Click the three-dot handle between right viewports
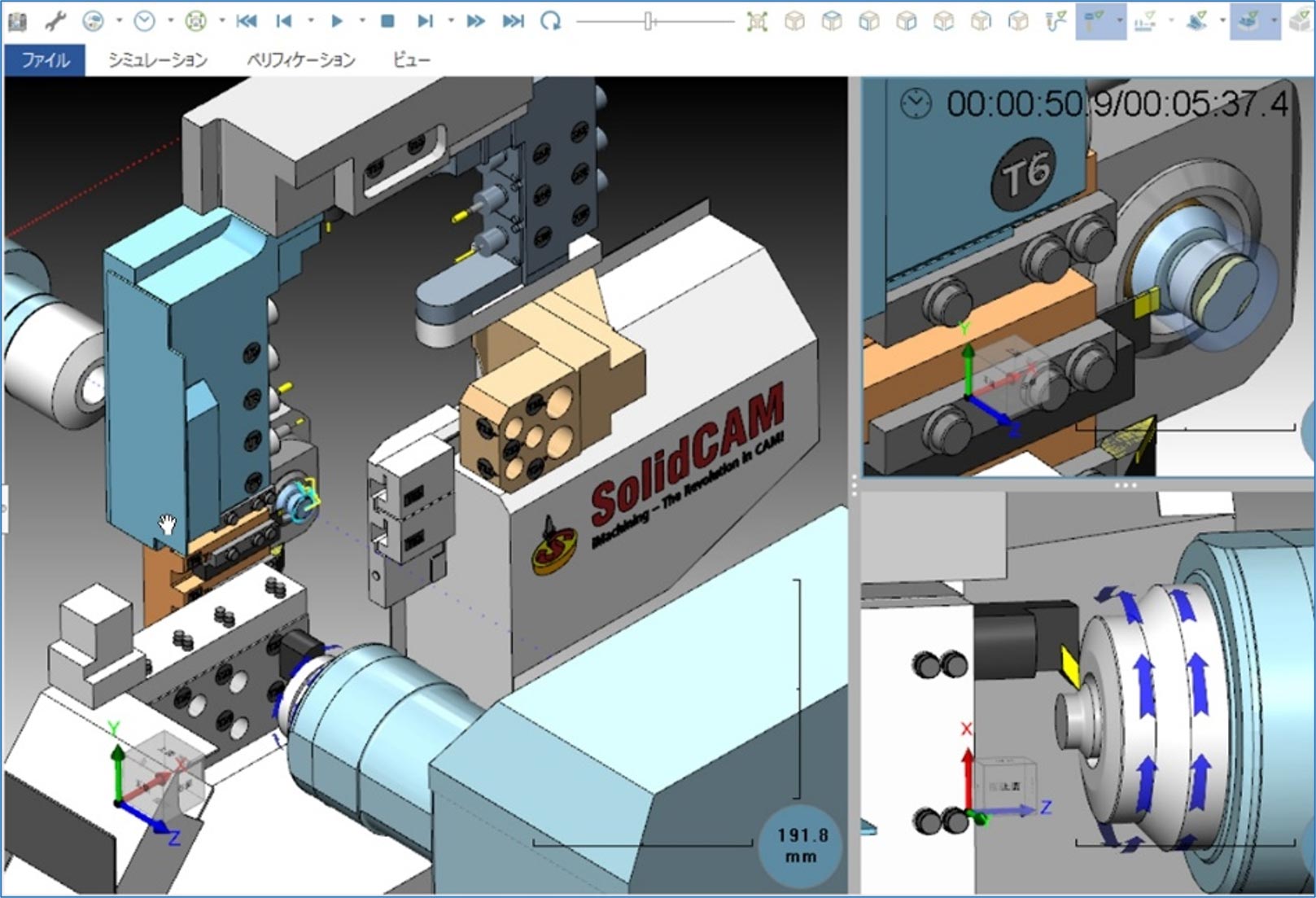This screenshot has width=1316, height=898. coord(1126,485)
